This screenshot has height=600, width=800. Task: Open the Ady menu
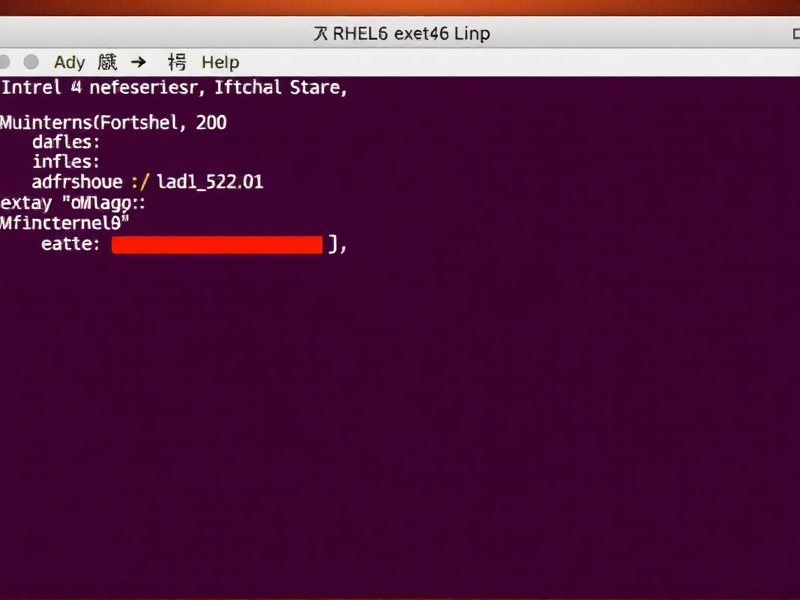[69, 62]
